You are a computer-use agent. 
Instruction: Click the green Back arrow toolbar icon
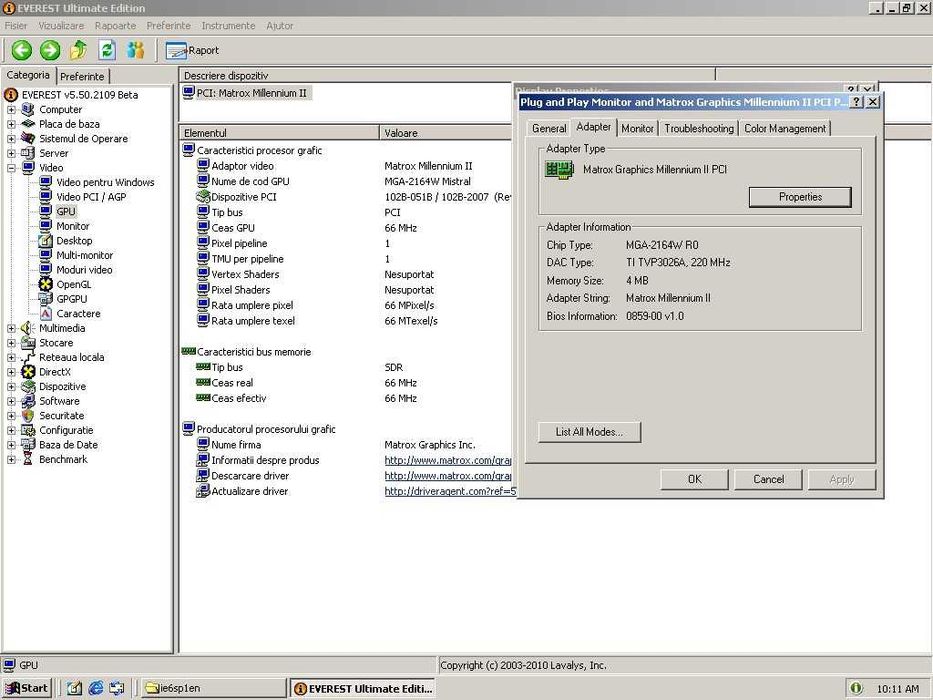[22, 50]
